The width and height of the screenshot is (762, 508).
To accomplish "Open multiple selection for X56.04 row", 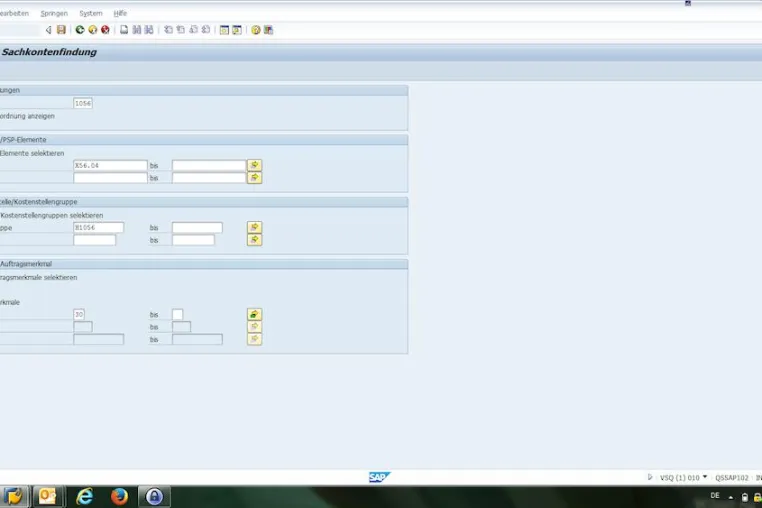I will (255, 165).
